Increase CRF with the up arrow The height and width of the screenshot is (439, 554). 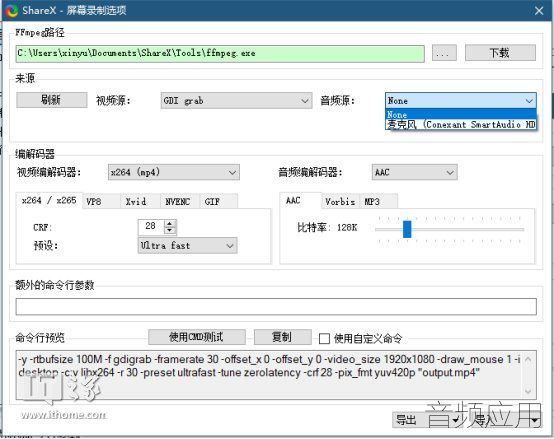coord(170,223)
